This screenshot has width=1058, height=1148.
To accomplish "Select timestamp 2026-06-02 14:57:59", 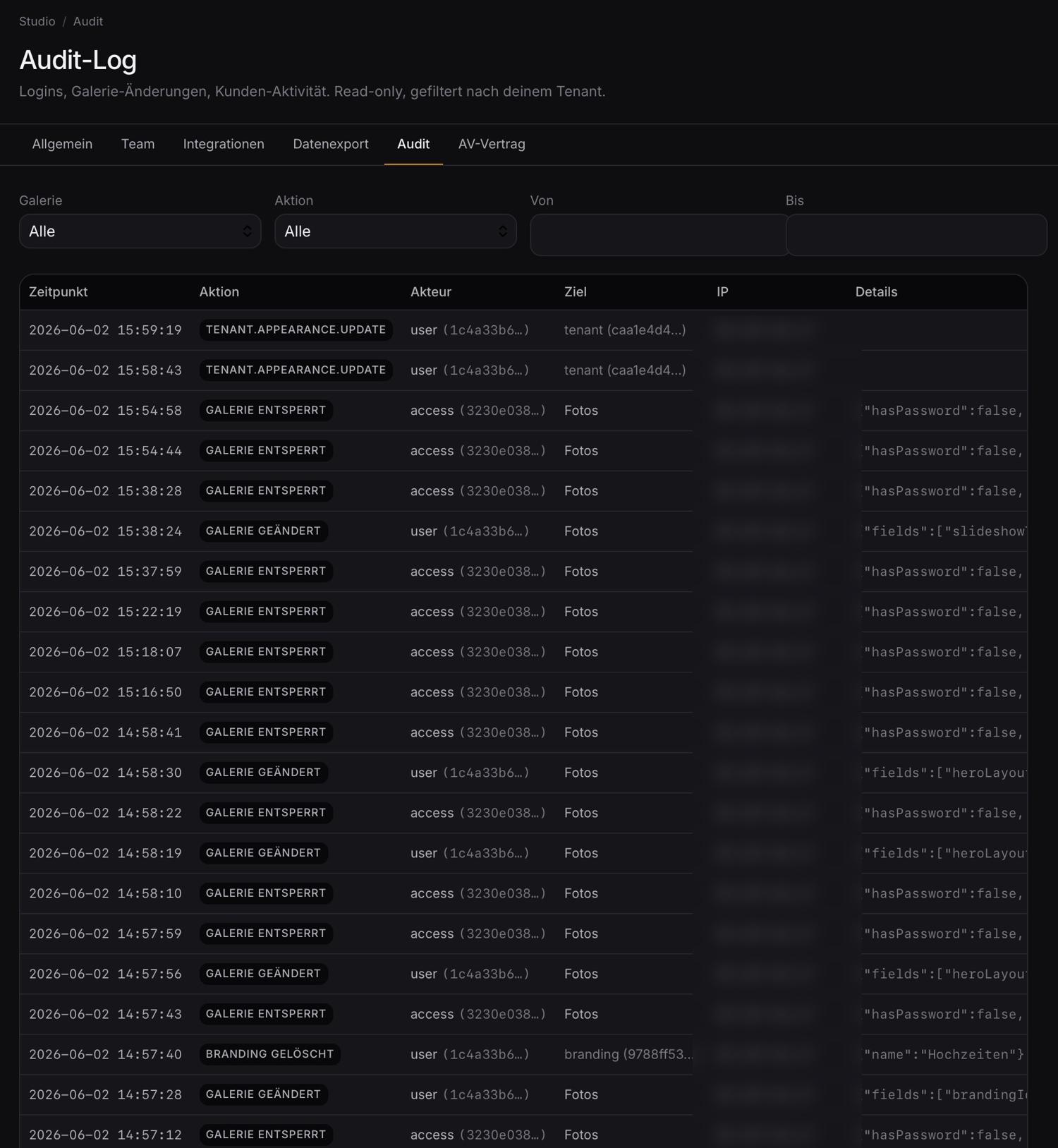I will [105, 933].
